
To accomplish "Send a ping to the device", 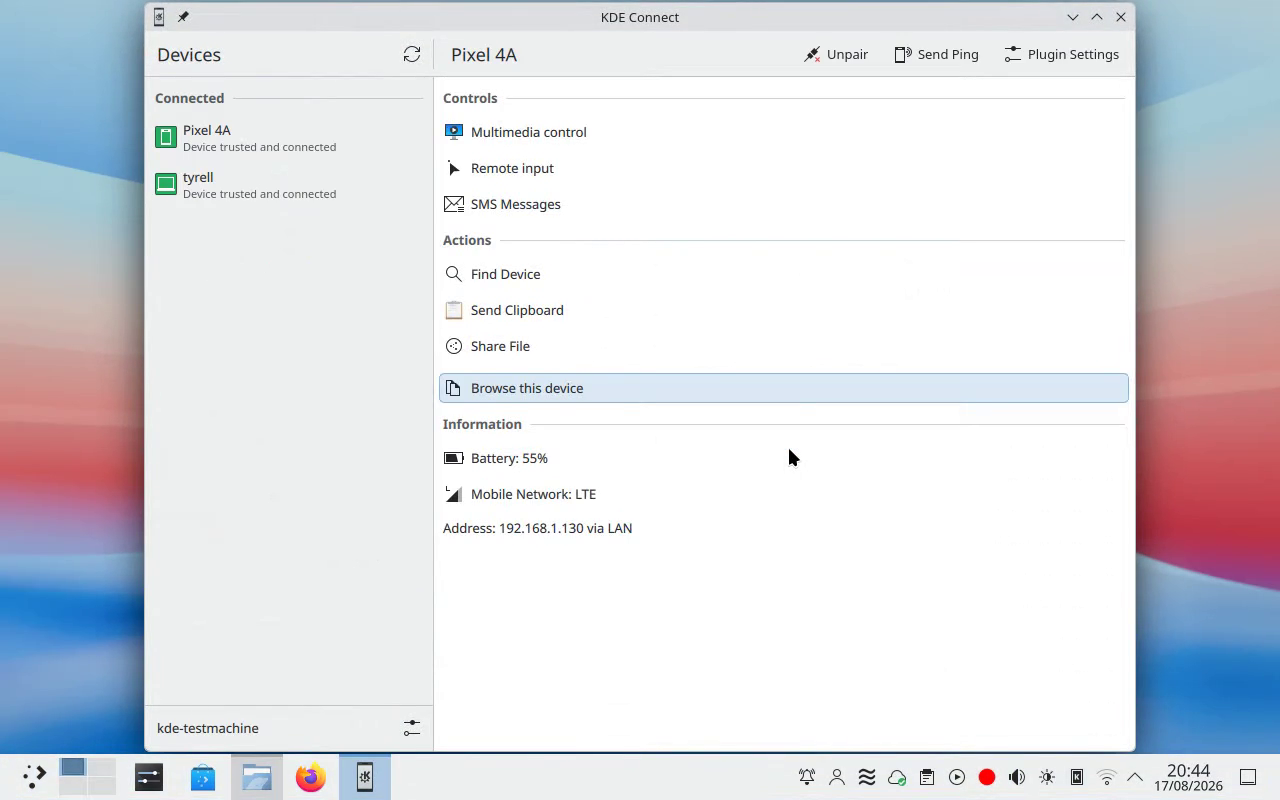I will coord(936,54).
